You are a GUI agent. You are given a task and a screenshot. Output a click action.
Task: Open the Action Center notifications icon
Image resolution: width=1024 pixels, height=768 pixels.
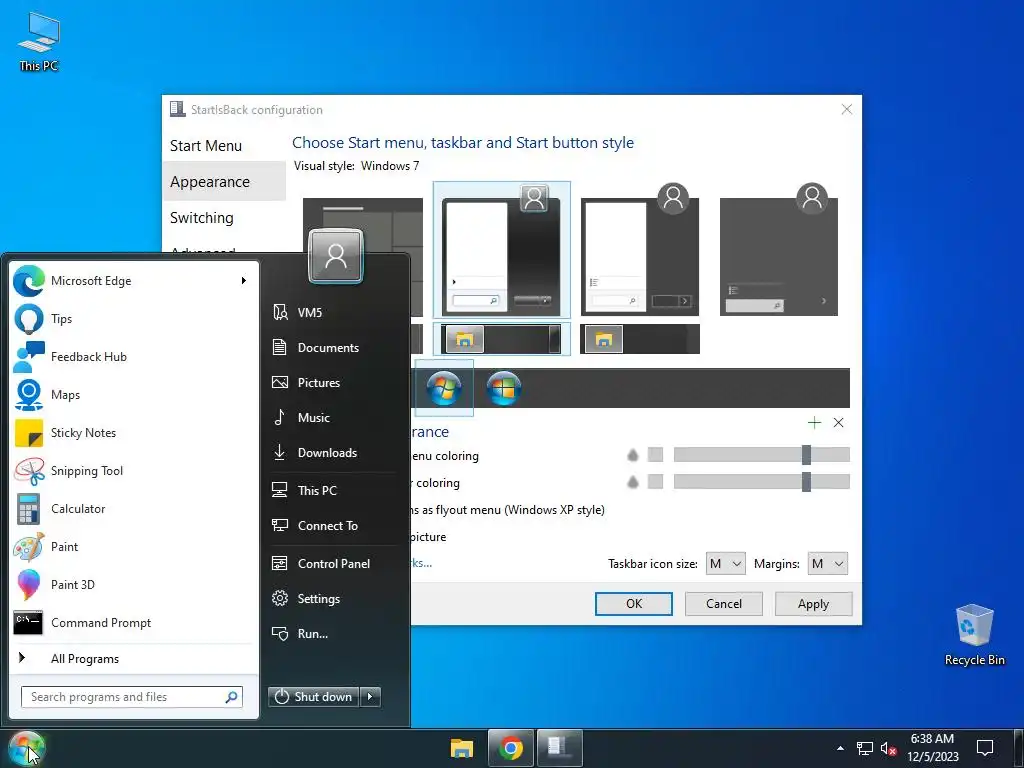(985, 748)
